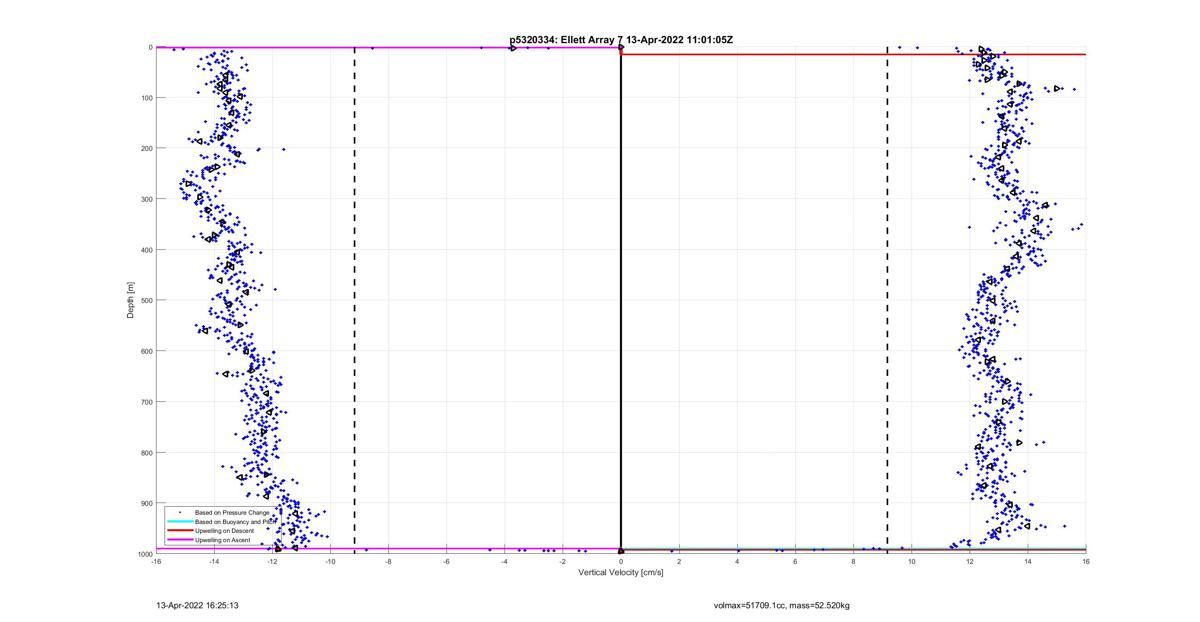The height and width of the screenshot is (622, 1200).
Task: Click the 'Vertical Velocity [cm/s]' x-axis label
Action: (620, 573)
